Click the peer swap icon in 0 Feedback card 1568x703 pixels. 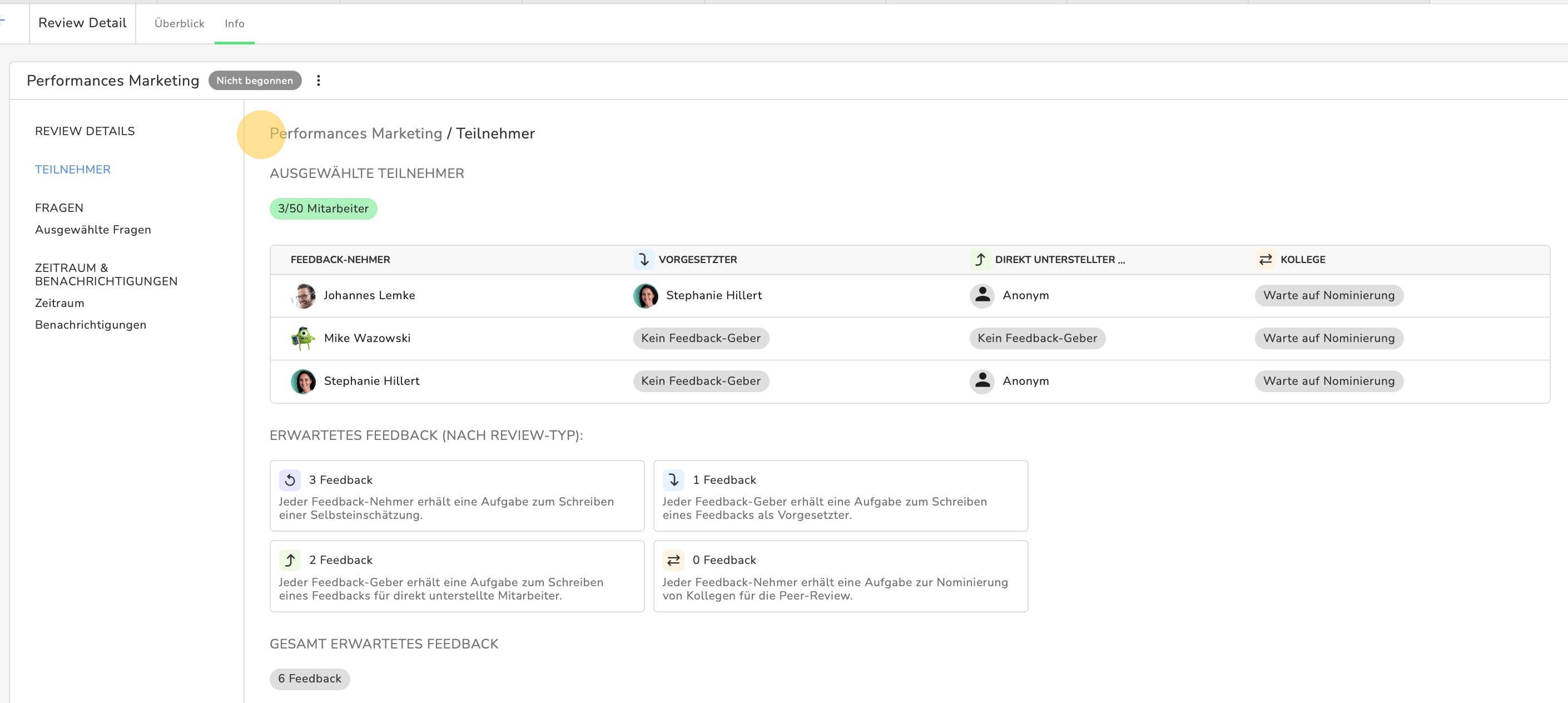pyautogui.click(x=673, y=560)
